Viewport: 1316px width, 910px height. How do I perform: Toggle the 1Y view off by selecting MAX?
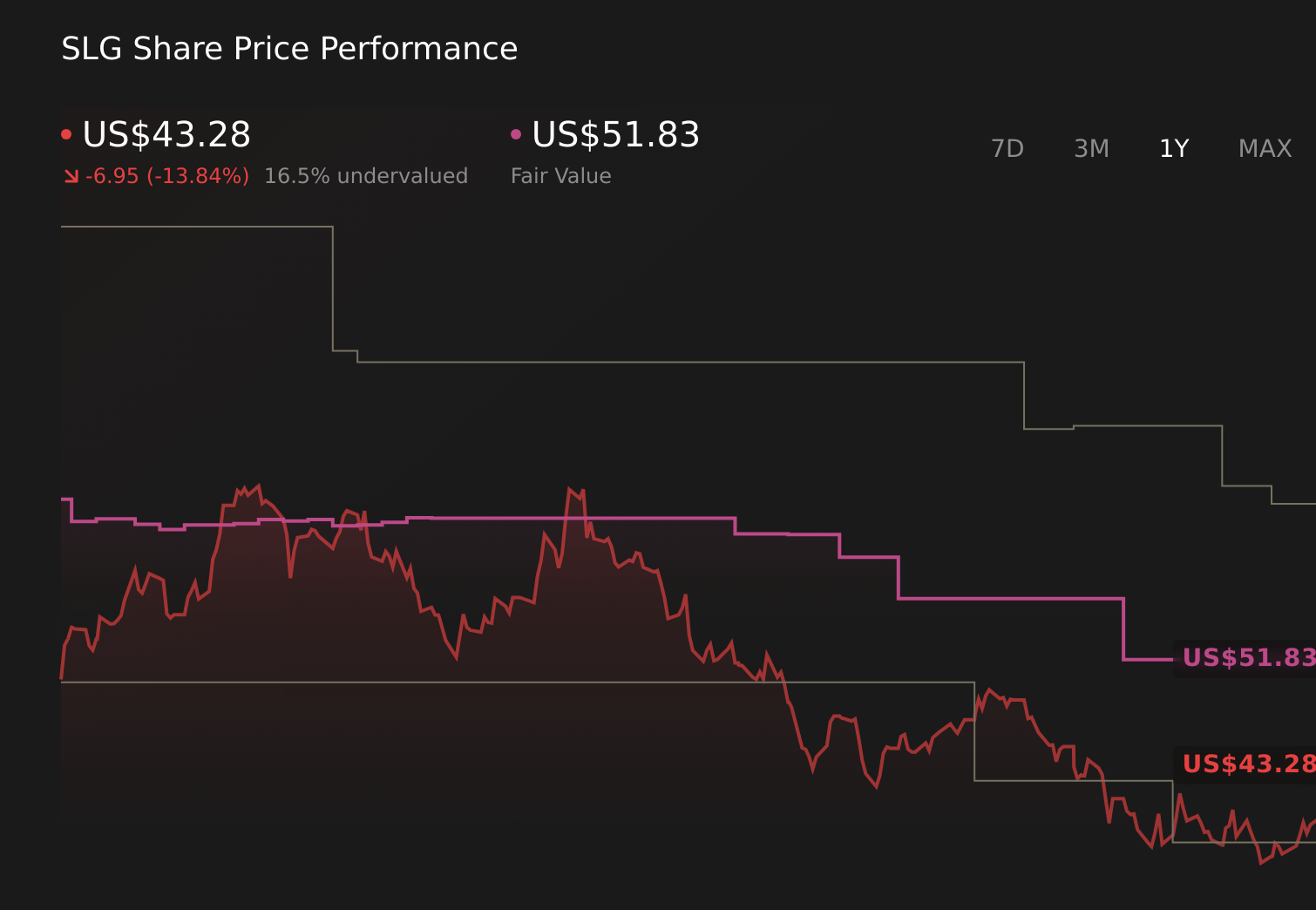click(x=1264, y=148)
